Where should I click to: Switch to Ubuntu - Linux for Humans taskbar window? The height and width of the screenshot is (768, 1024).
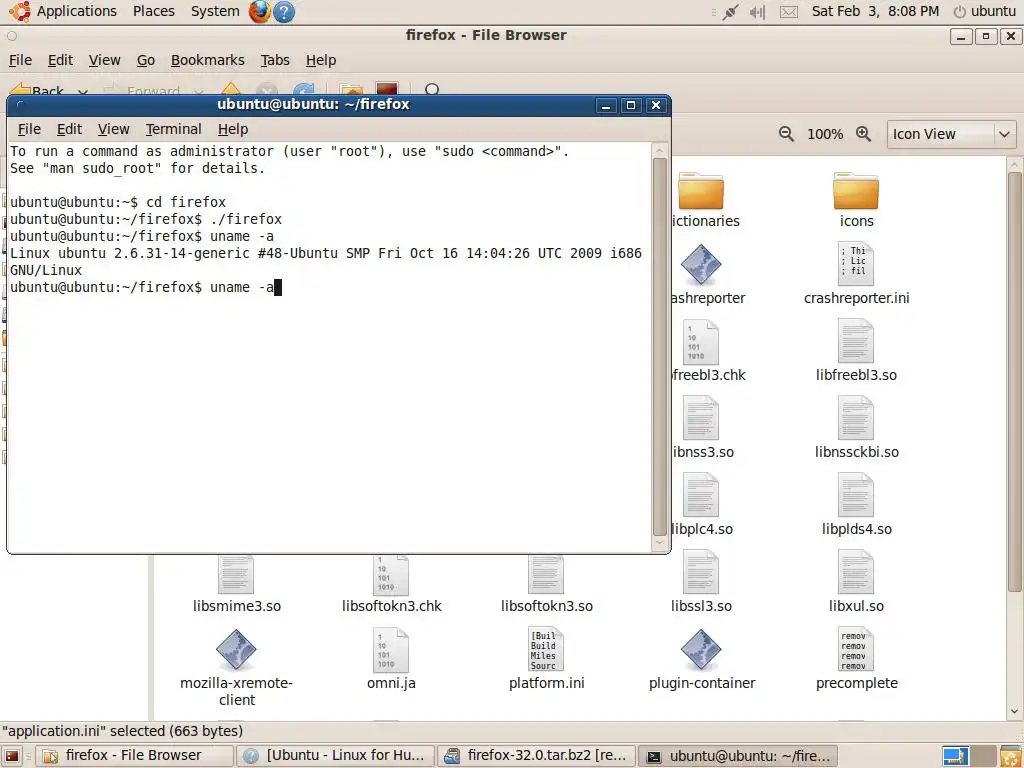(336, 756)
